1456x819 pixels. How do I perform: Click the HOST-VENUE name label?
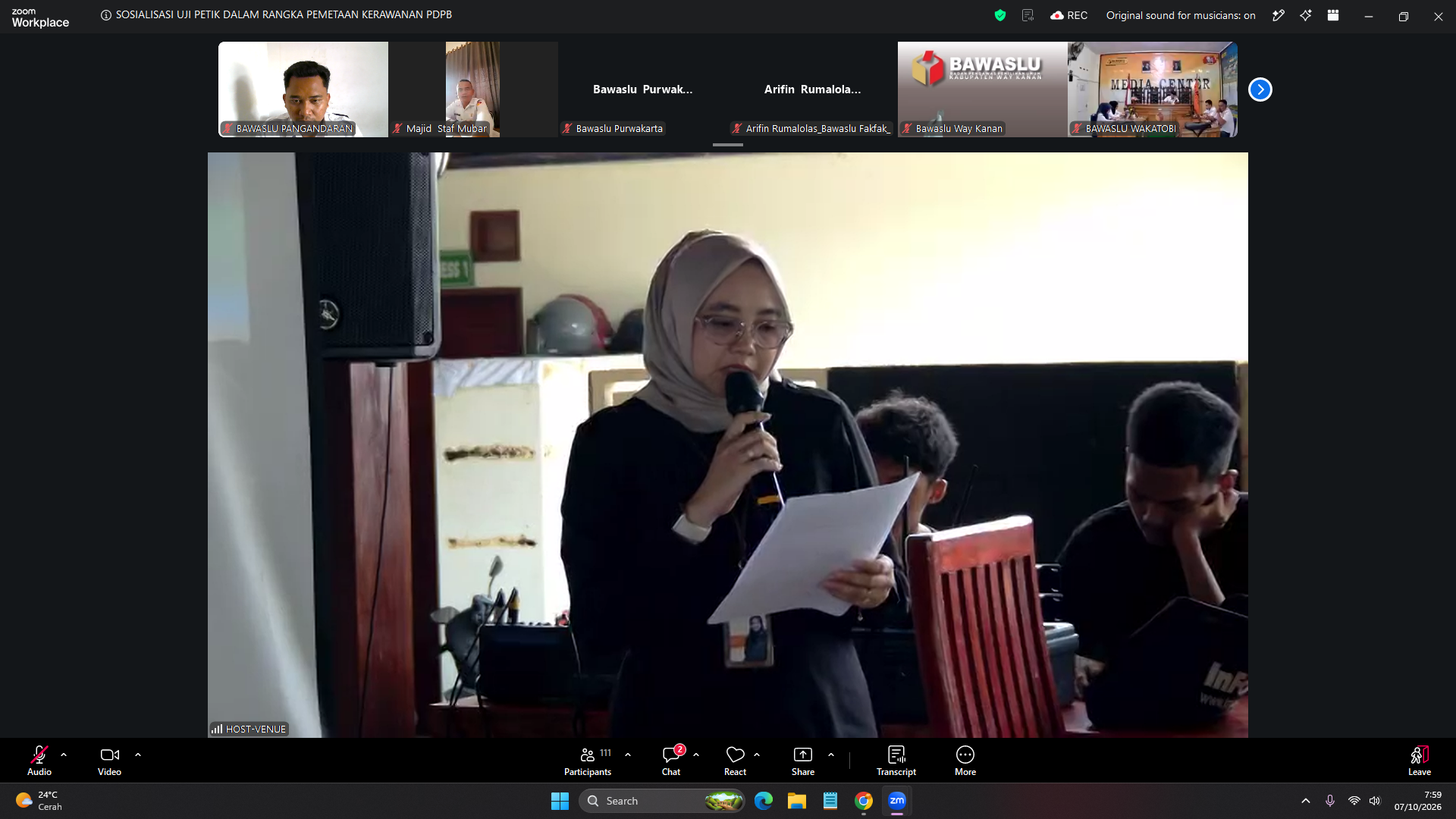tap(249, 729)
